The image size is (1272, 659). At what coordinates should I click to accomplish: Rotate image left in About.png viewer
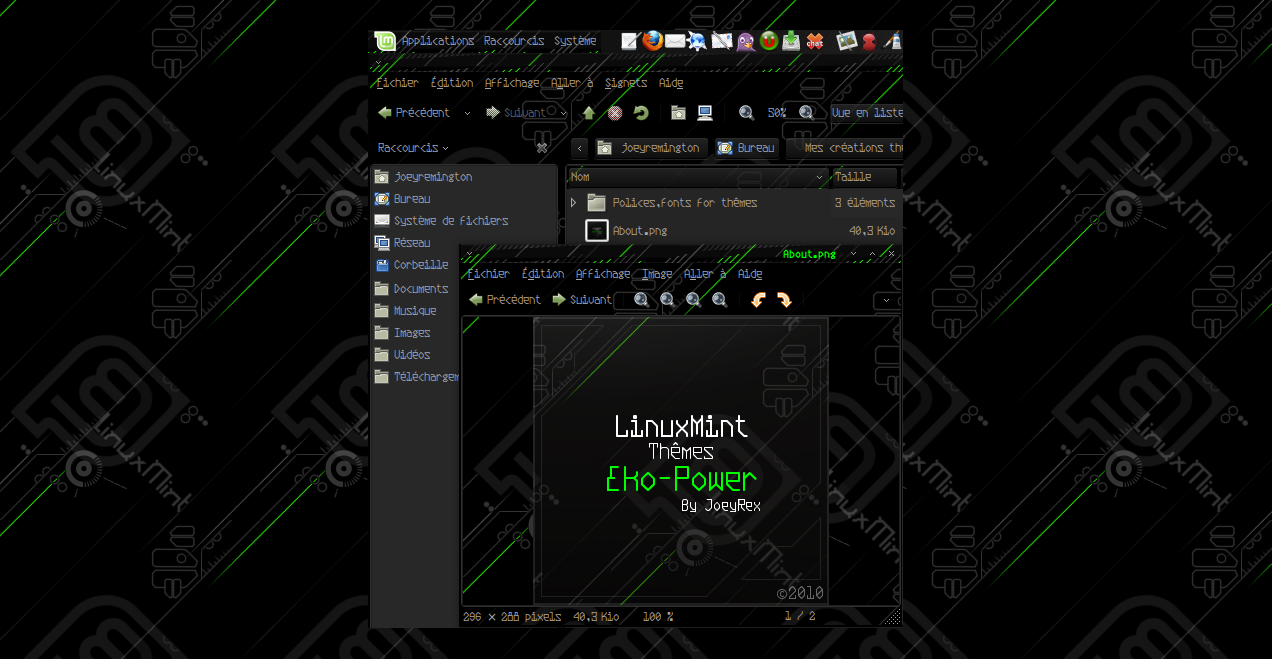(x=758, y=299)
